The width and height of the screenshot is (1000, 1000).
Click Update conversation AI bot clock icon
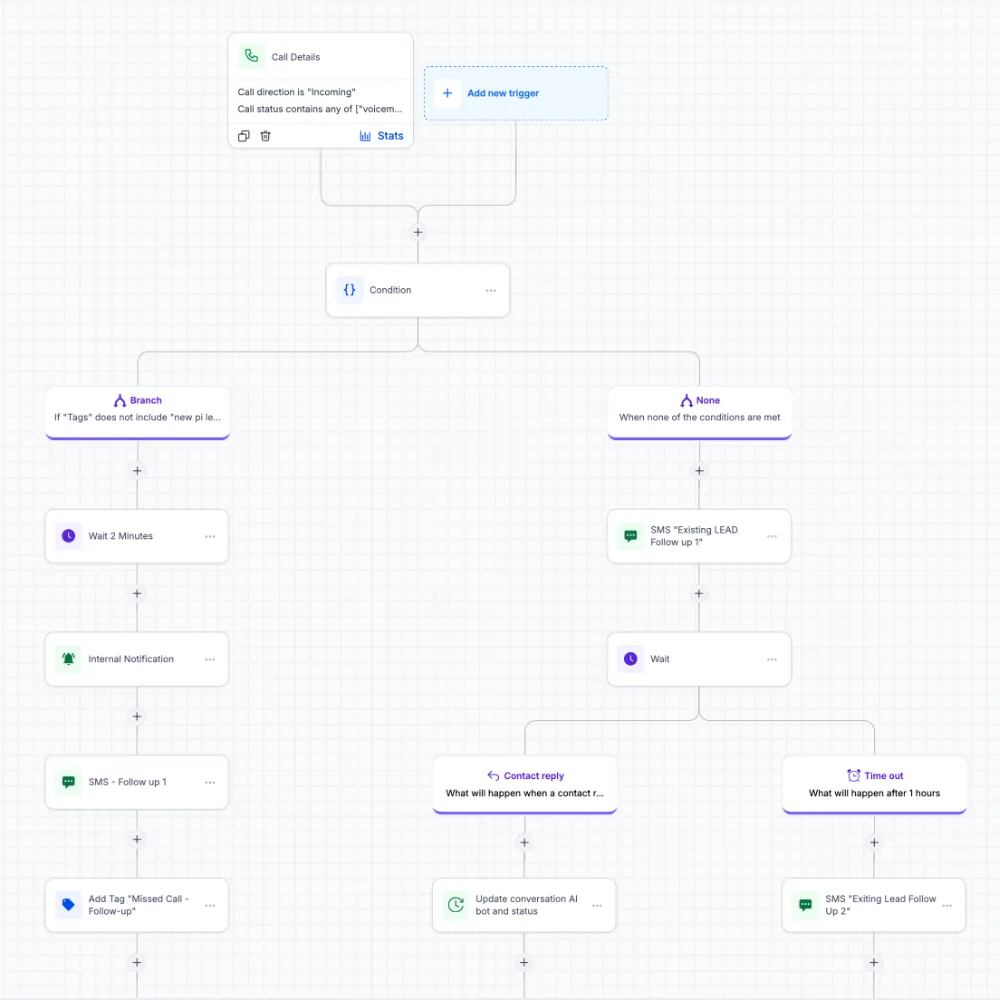tap(455, 904)
